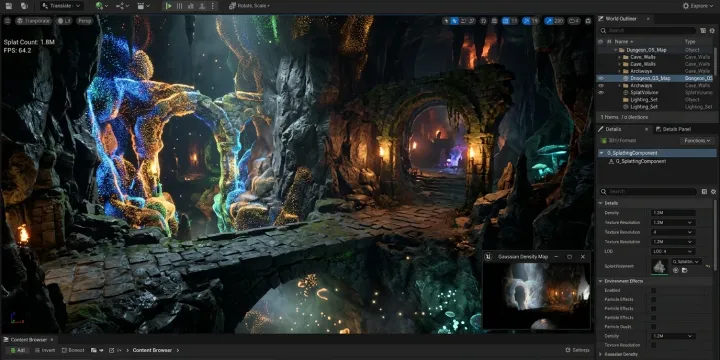Click the source control icon beside Save

24,6
